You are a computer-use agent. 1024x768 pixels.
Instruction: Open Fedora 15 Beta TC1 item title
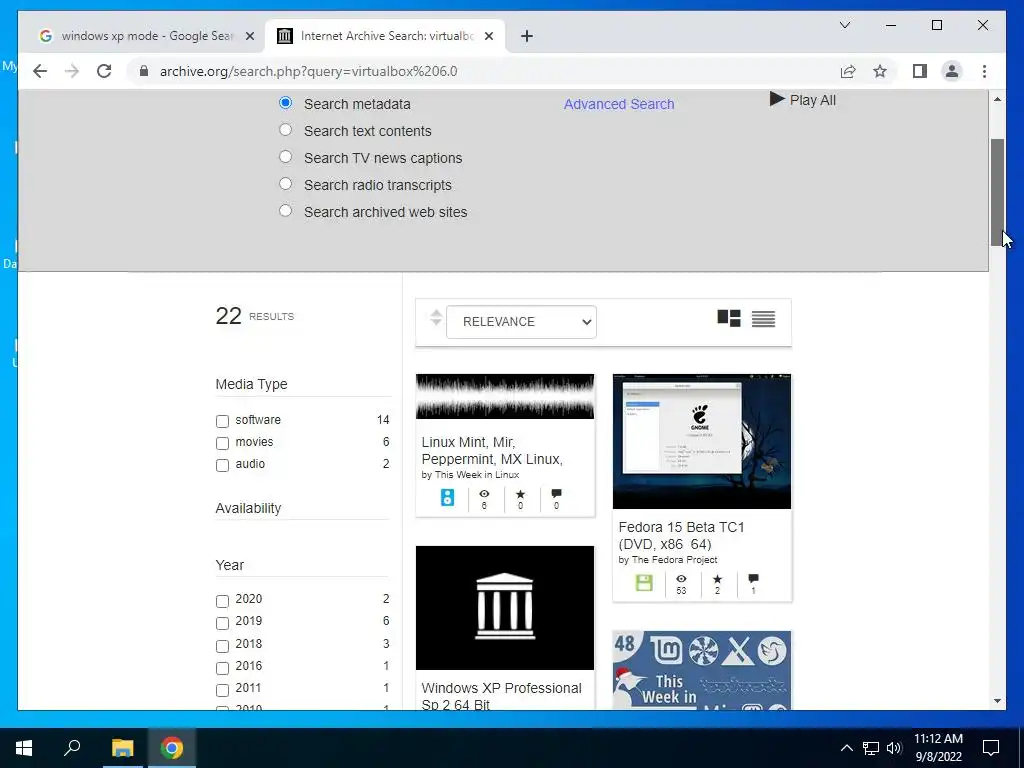(681, 536)
